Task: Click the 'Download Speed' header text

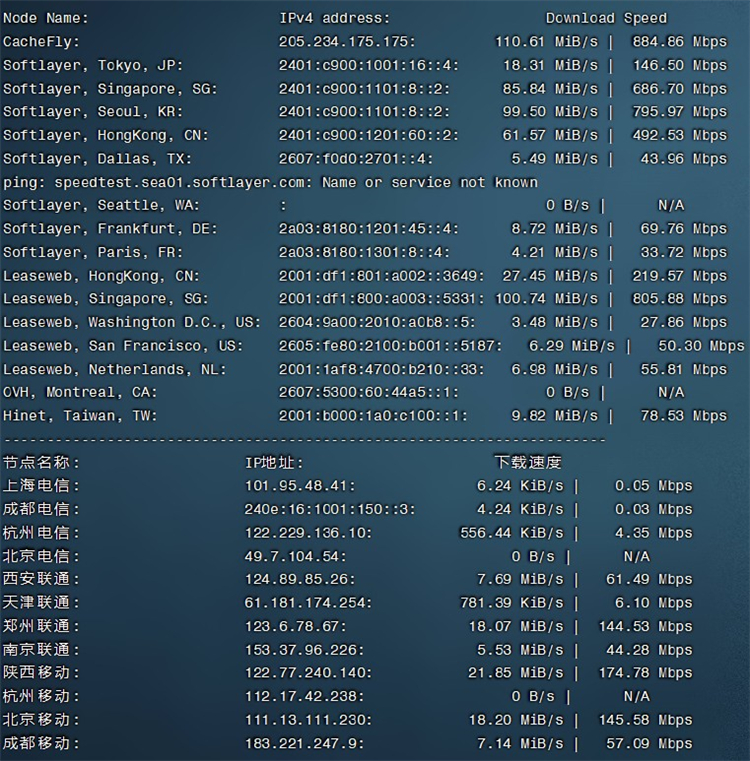Action: [x=606, y=18]
